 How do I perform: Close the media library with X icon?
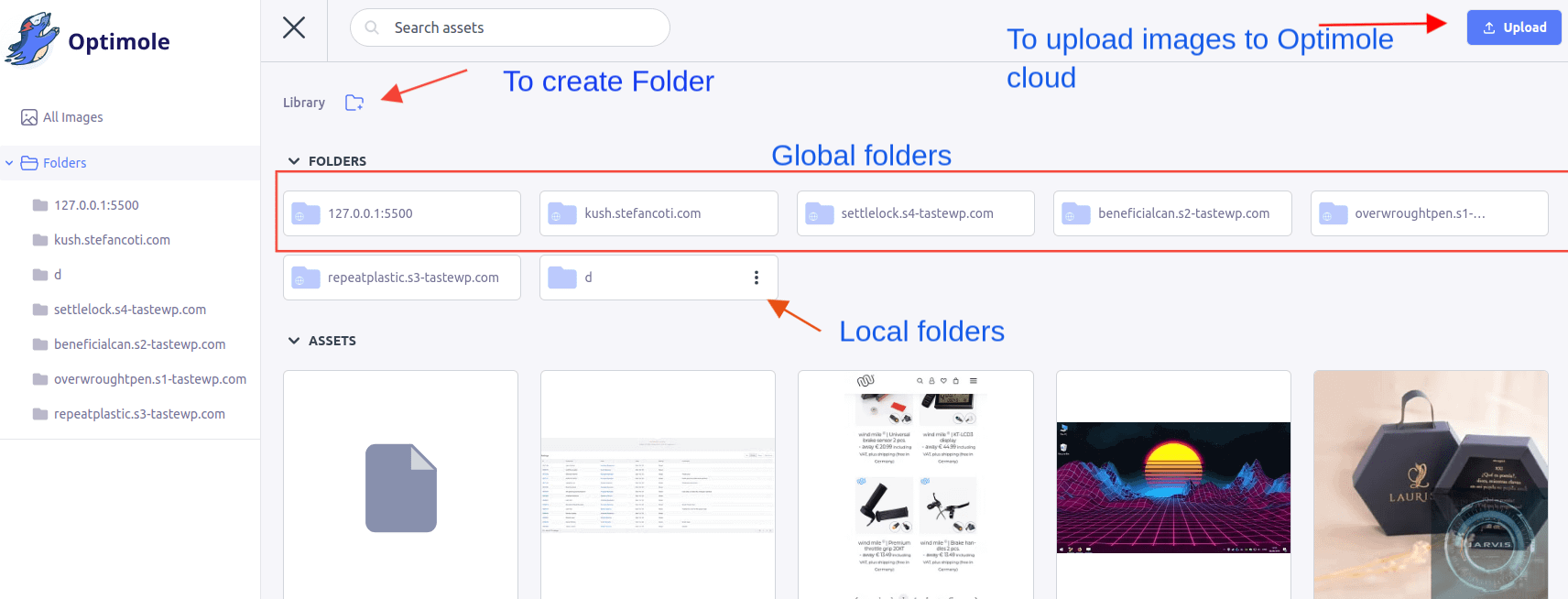point(294,27)
